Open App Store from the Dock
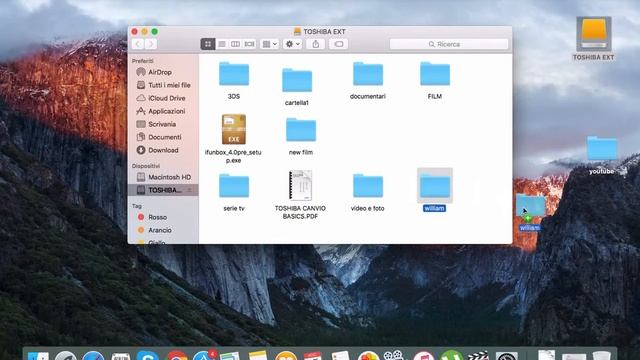The height and width of the screenshot is (360, 640). (x=203, y=356)
